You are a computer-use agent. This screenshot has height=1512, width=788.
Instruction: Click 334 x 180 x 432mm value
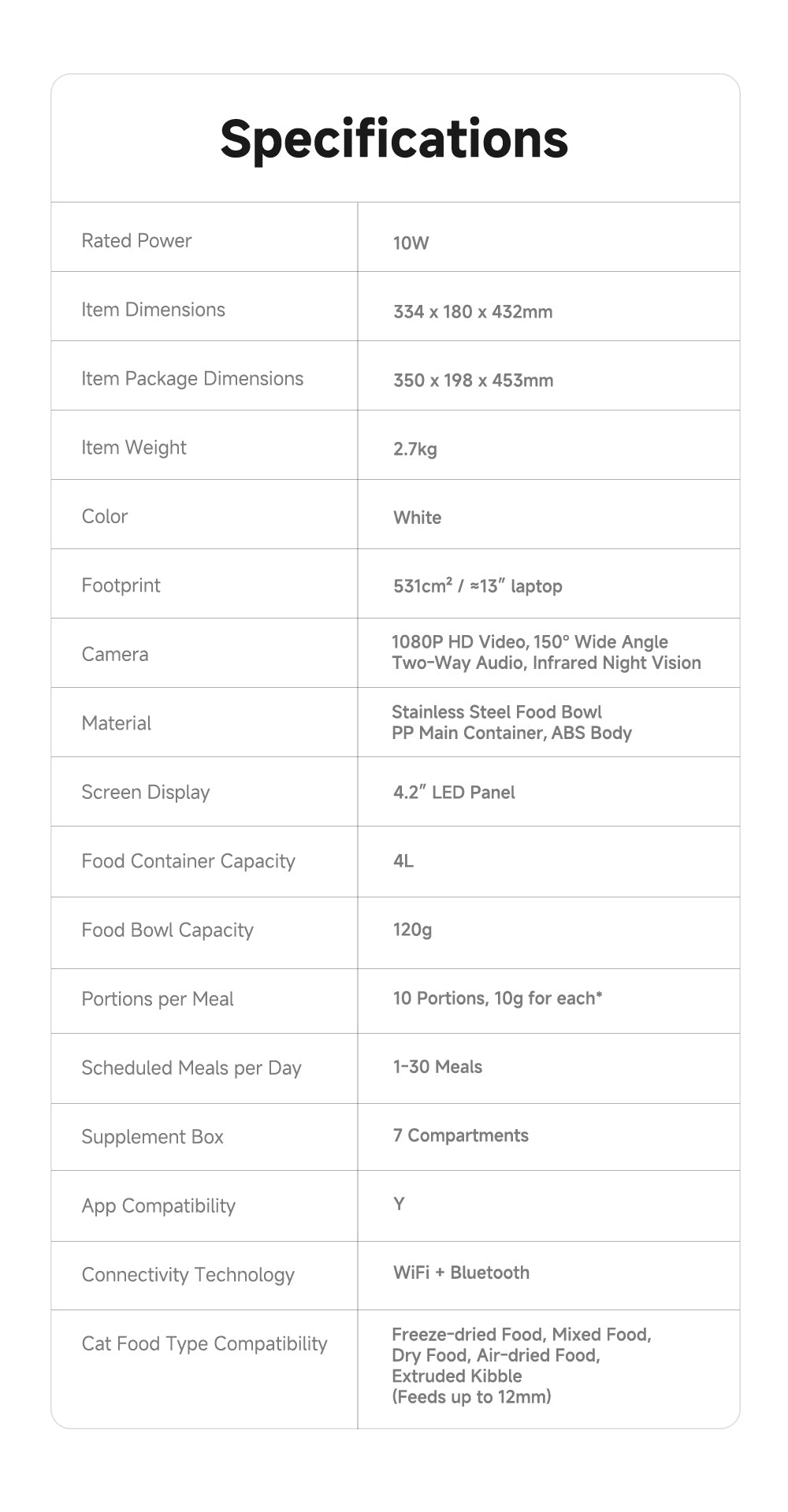coord(472,311)
